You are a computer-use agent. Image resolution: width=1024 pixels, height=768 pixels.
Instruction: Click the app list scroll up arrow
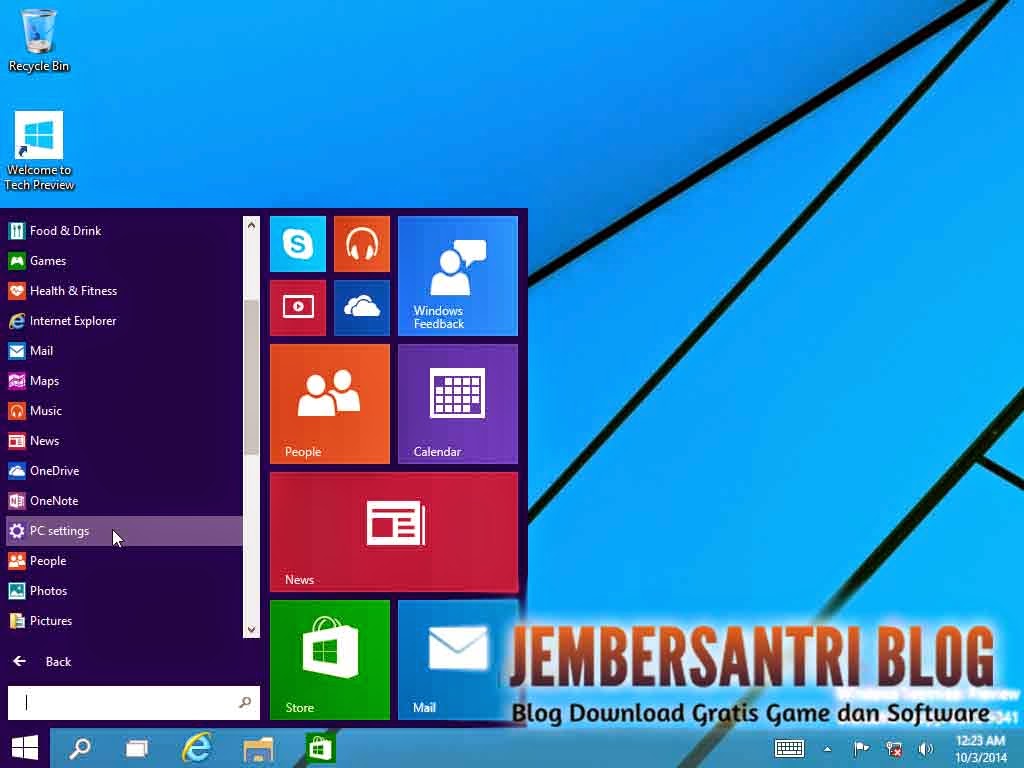tap(251, 225)
